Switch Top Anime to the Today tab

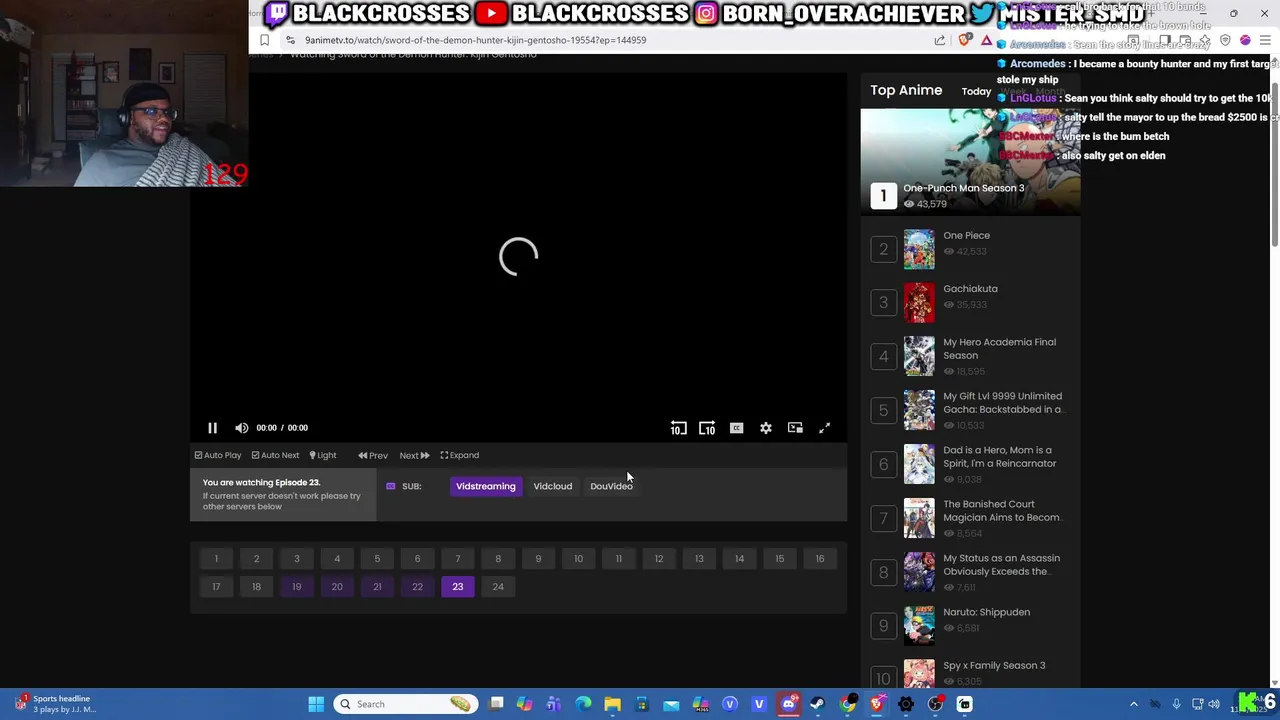click(x=976, y=91)
